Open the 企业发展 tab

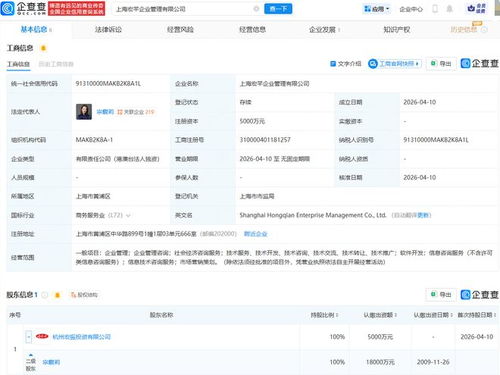click(324, 29)
